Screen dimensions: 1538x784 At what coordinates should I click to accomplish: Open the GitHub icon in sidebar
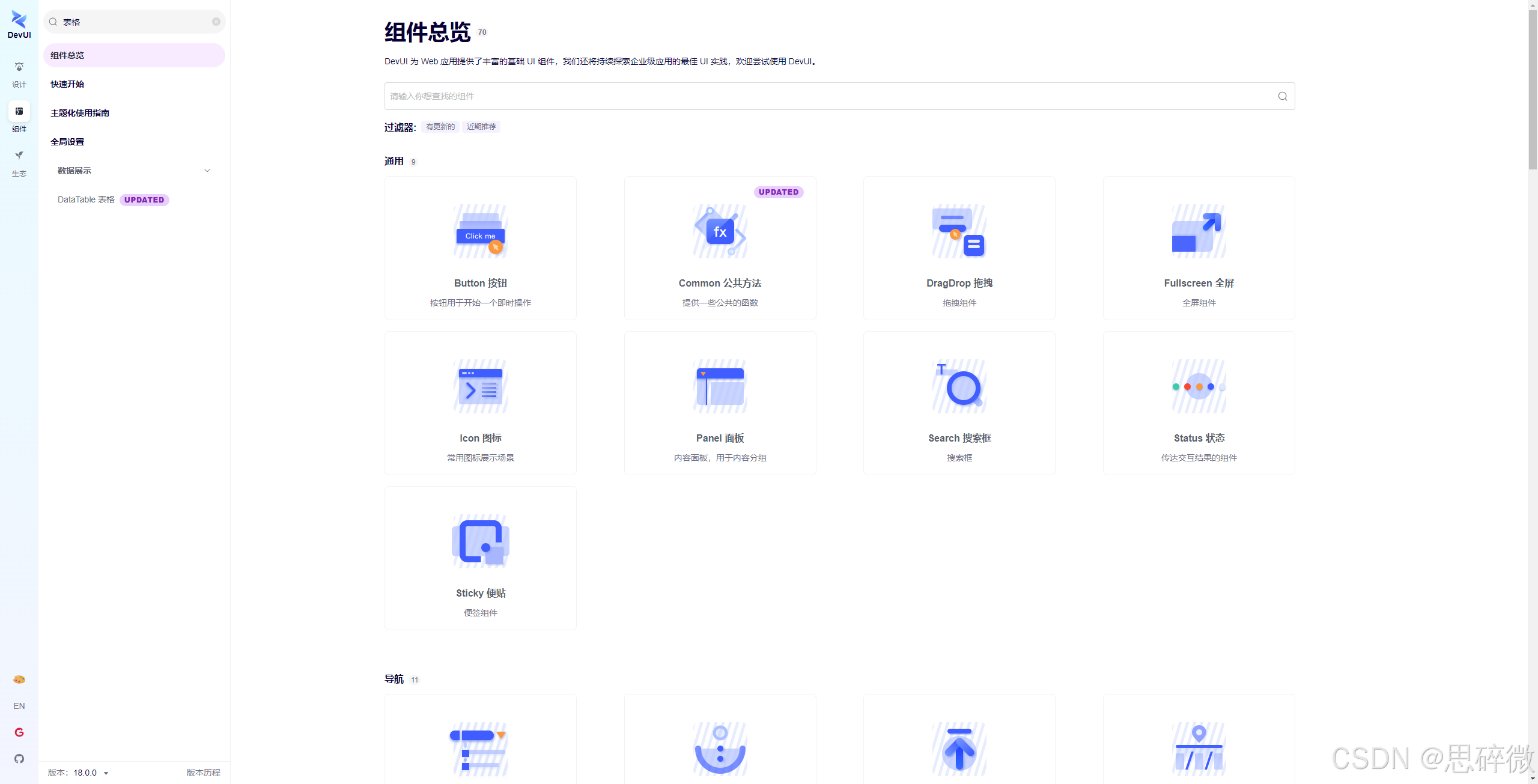point(19,759)
